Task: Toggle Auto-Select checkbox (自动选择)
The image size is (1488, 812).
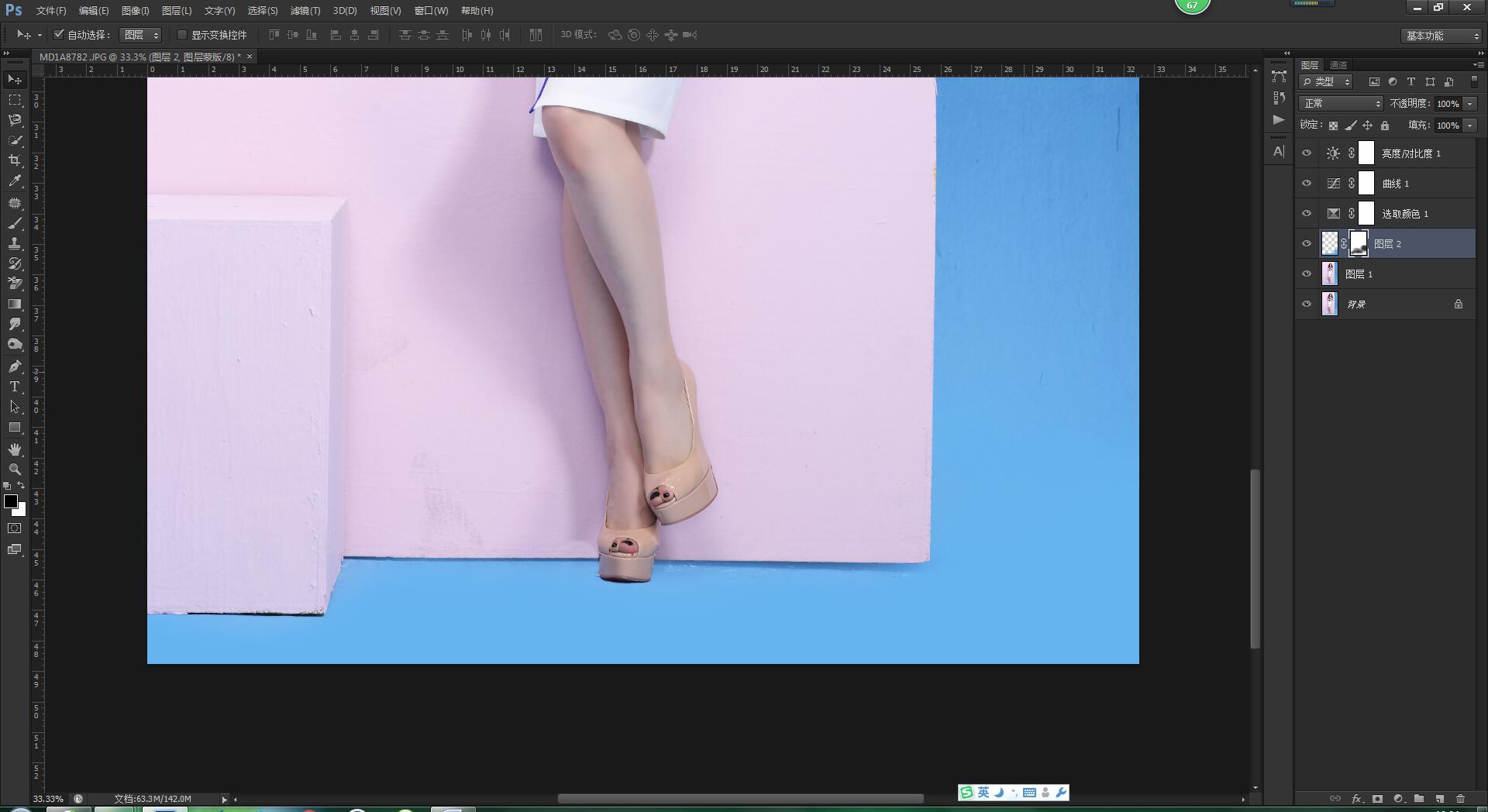Action: tap(59, 35)
